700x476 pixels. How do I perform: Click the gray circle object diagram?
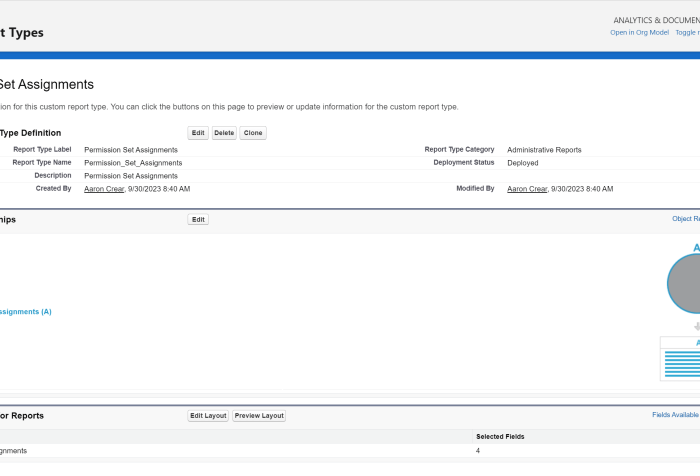685,284
